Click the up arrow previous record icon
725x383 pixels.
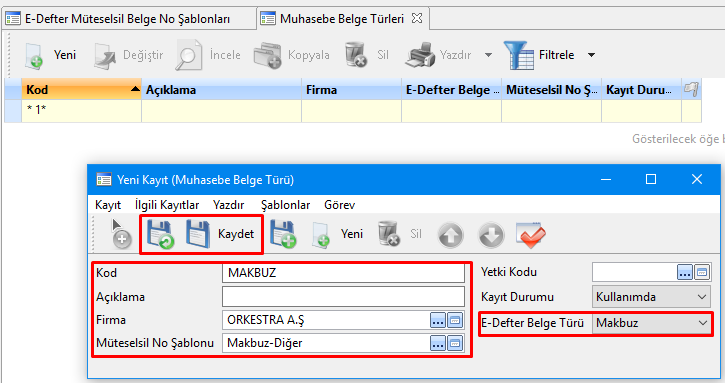pyautogui.click(x=451, y=235)
